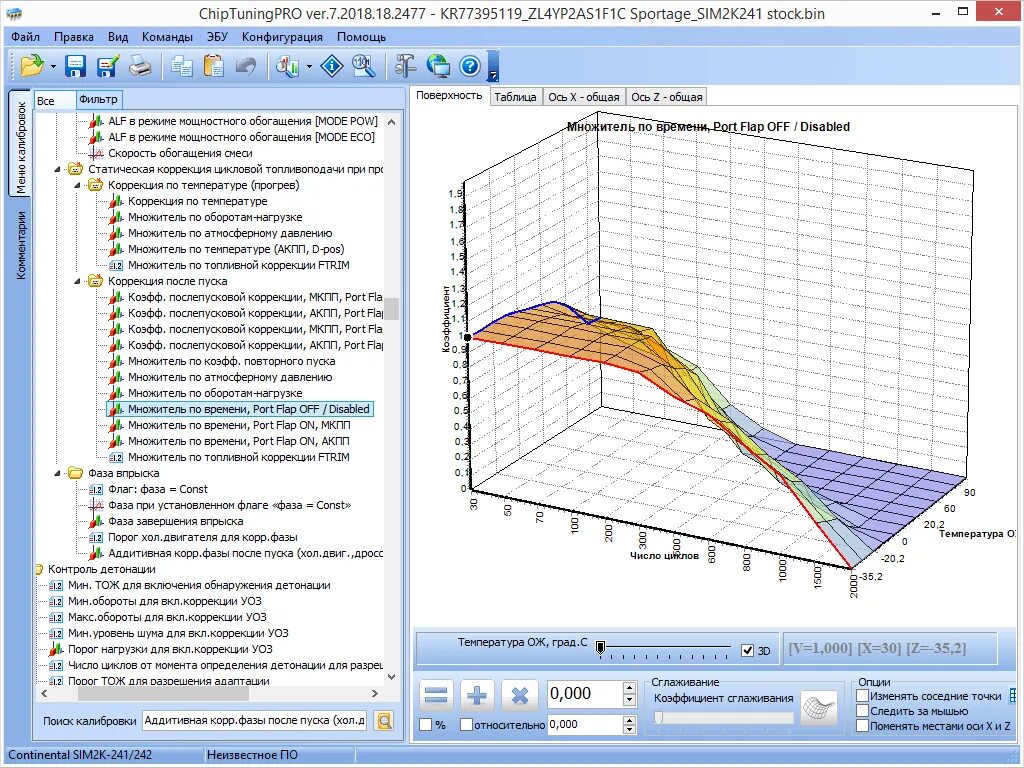Click the Print toolbar icon
This screenshot has width=1024, height=768.
pyautogui.click(x=140, y=66)
